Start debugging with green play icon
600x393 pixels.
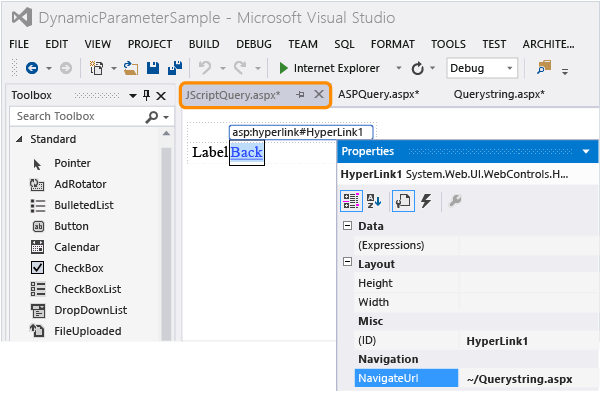284,68
